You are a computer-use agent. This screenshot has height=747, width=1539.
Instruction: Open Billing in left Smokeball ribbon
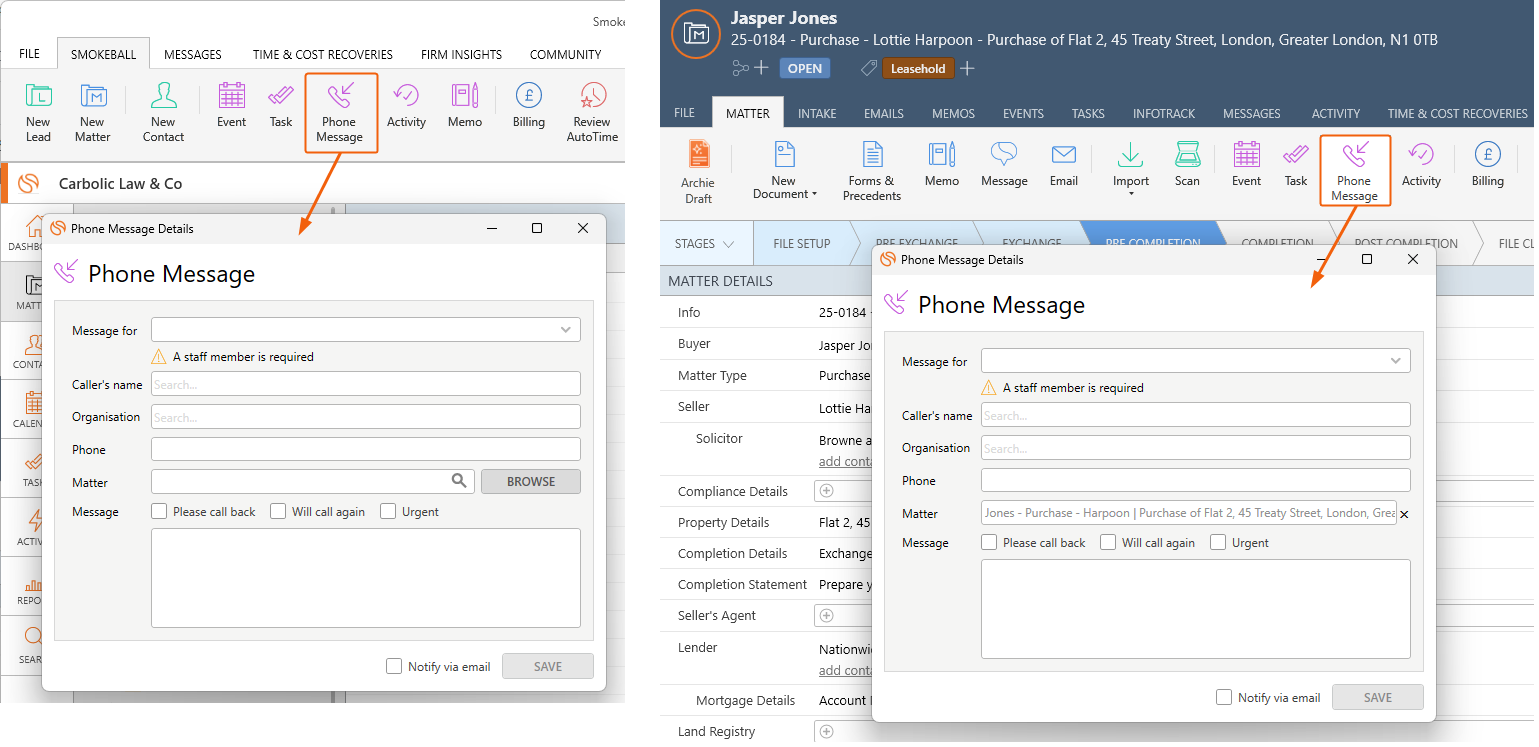coord(529,106)
